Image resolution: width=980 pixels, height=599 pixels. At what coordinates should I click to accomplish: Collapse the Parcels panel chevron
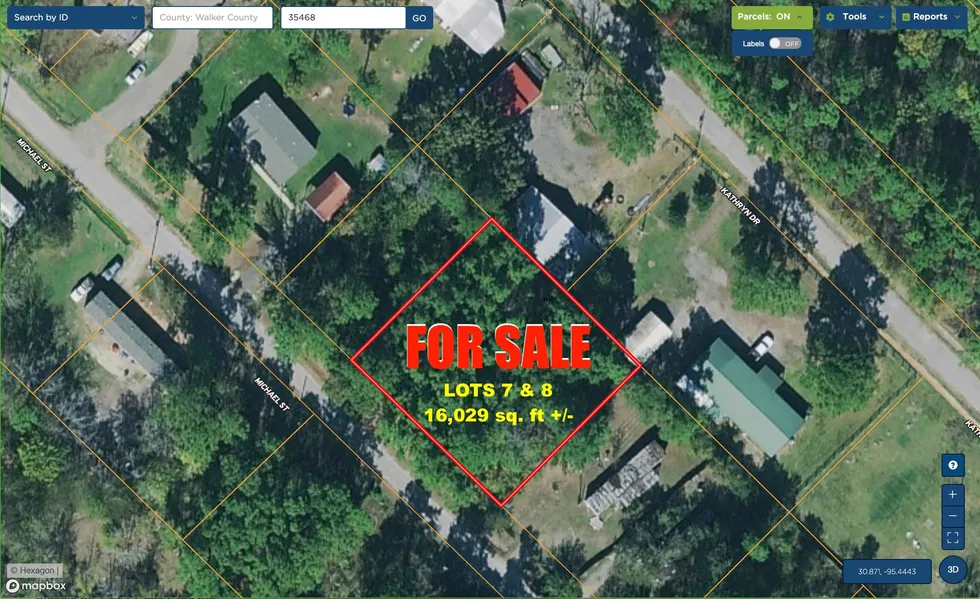pos(799,17)
